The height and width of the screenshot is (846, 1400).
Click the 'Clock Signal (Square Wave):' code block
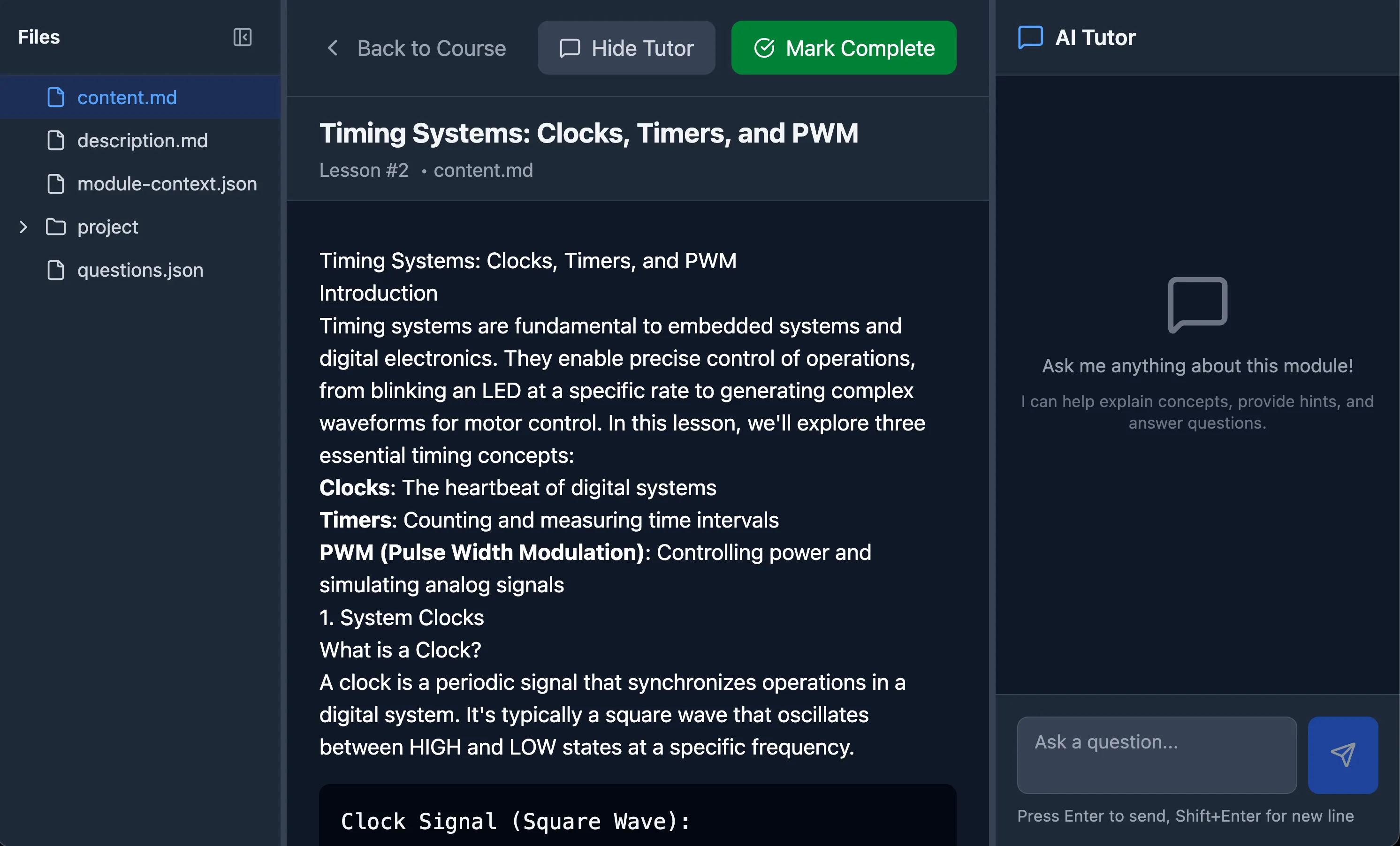[638, 816]
